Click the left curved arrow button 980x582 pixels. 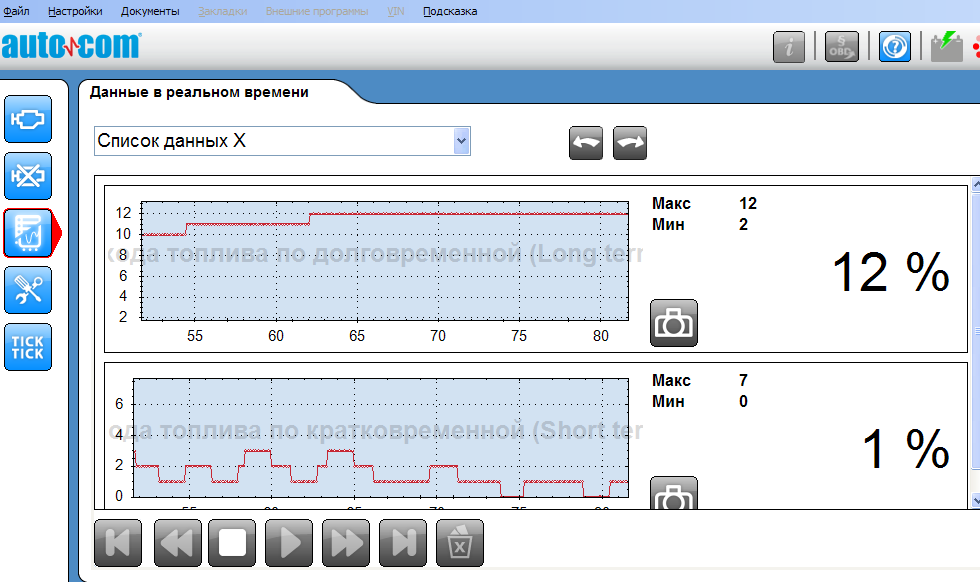(x=586, y=142)
